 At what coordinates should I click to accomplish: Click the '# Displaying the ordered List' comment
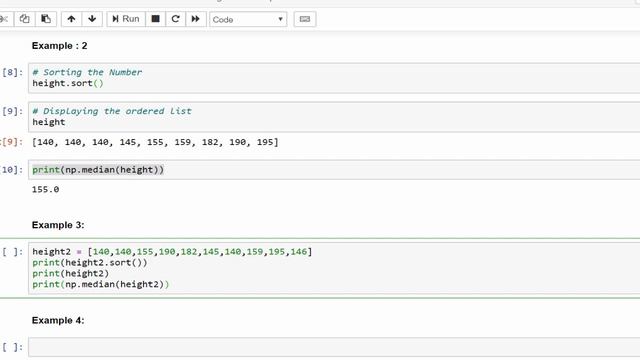coord(112,111)
